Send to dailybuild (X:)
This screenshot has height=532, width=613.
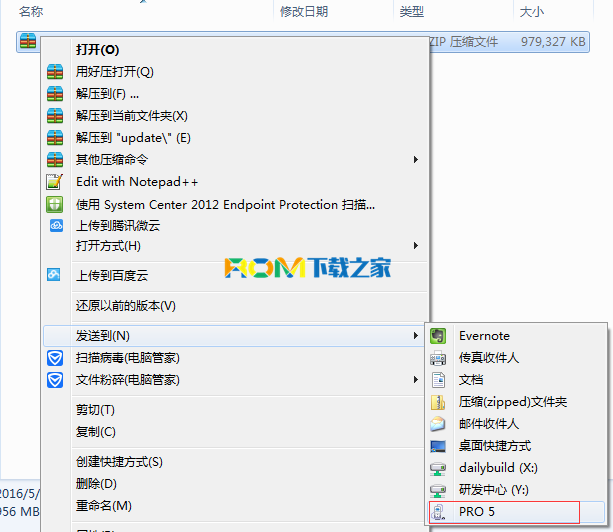point(498,468)
